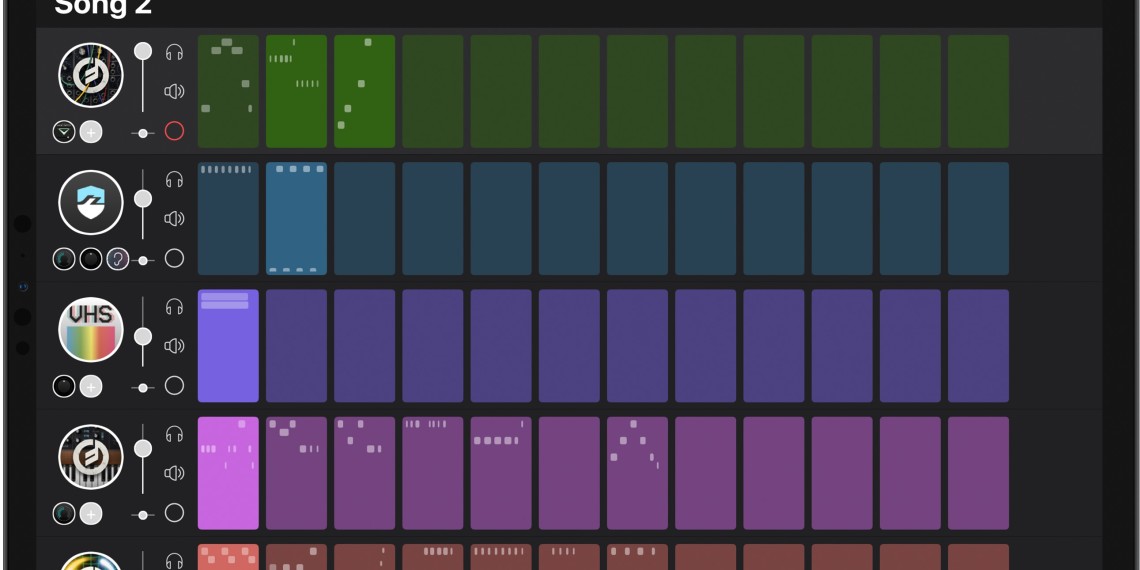Image resolution: width=1140 pixels, height=570 pixels.
Task: Launch the seventh magenta clip with notes
Action: point(638,473)
